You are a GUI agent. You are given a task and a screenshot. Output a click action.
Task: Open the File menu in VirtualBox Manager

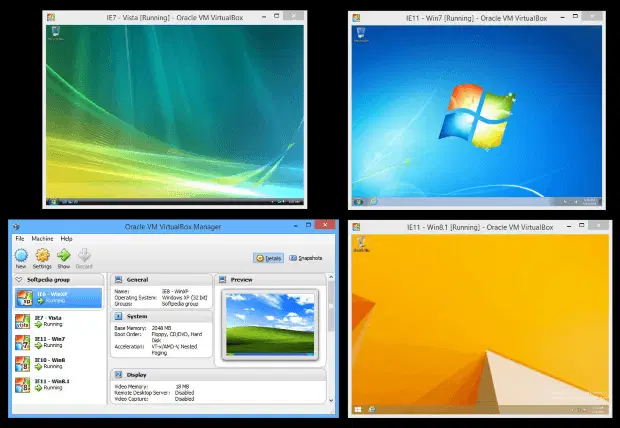pos(20,239)
